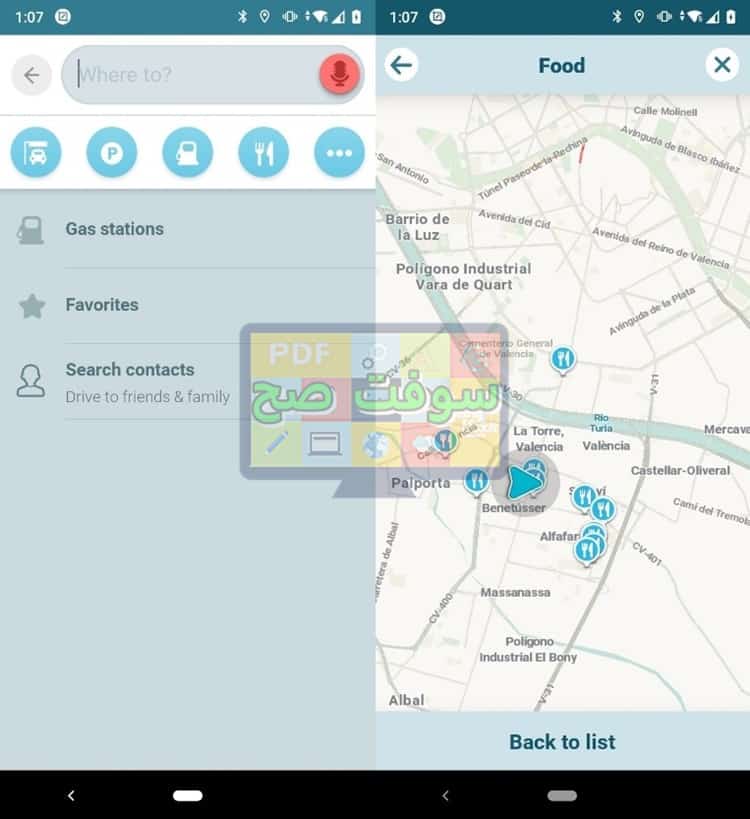750x819 pixels.
Task: Tap the 'Food' screen title
Action: [561, 66]
